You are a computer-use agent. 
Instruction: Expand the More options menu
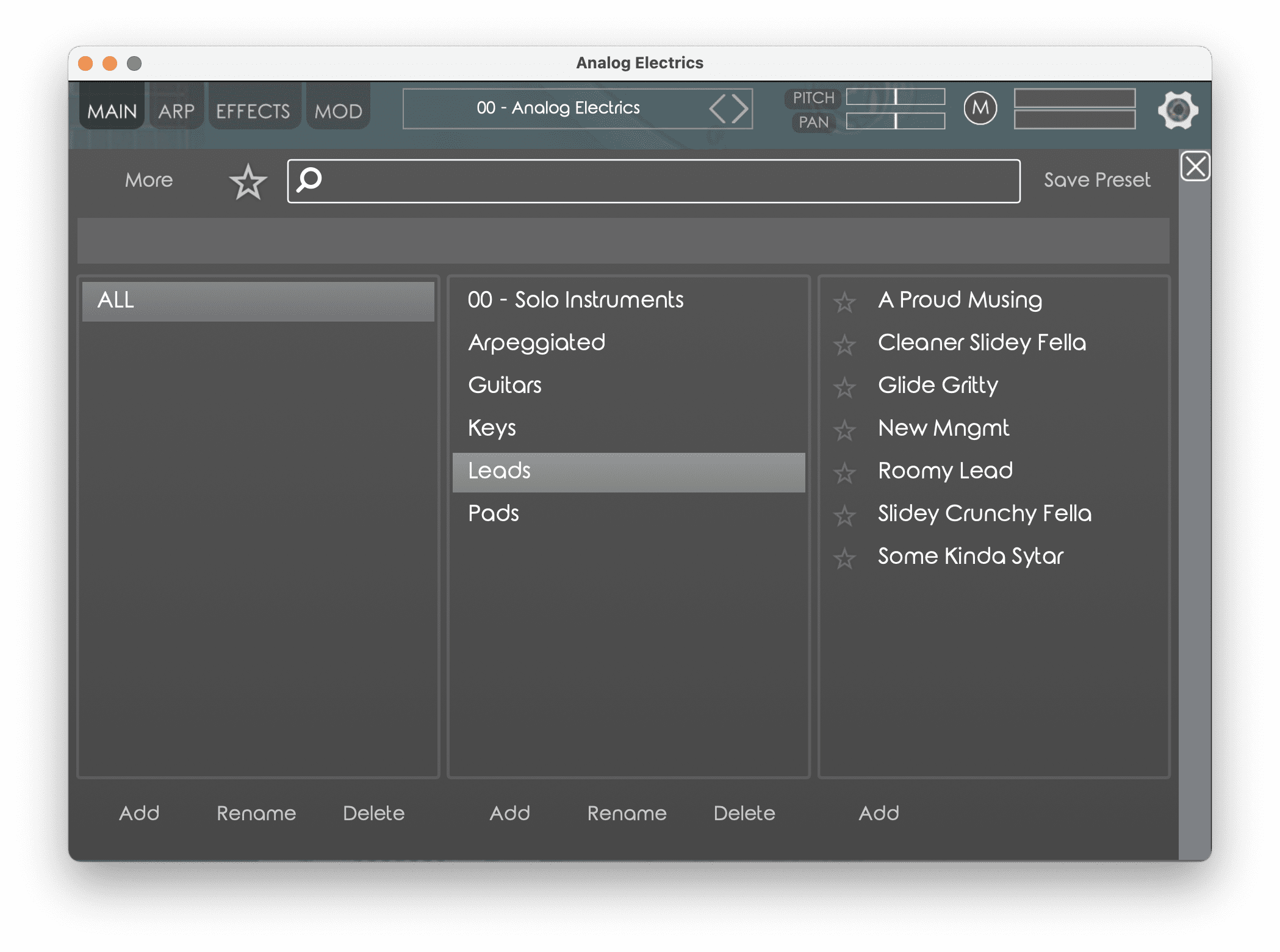coord(148,180)
